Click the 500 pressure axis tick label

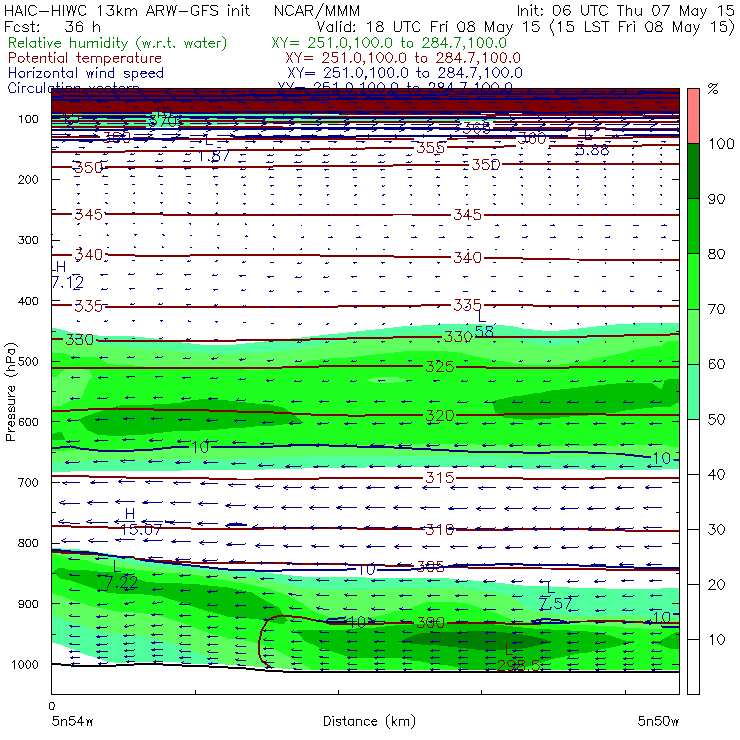(x=28, y=361)
